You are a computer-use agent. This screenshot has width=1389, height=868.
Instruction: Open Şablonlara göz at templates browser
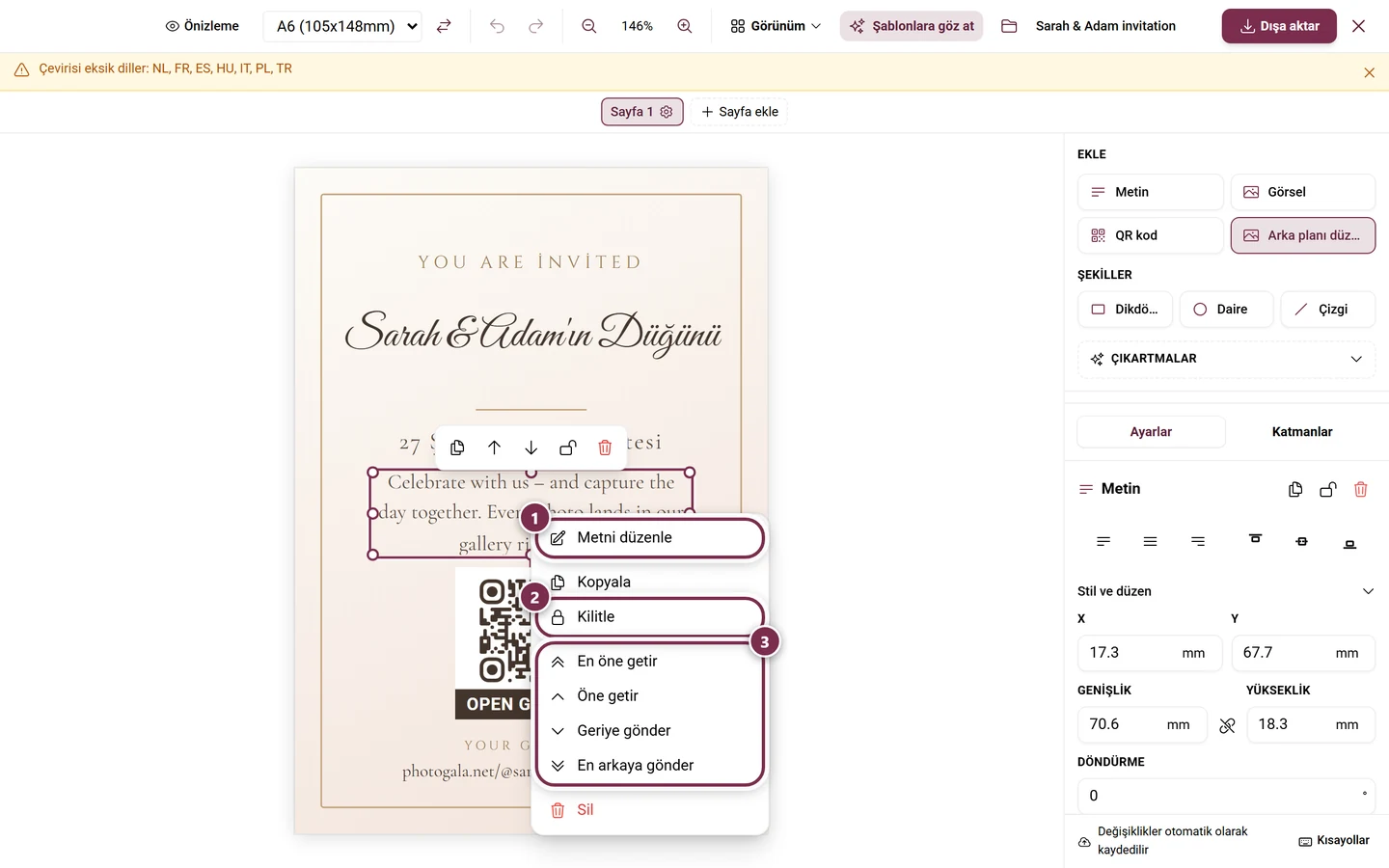pos(912,26)
